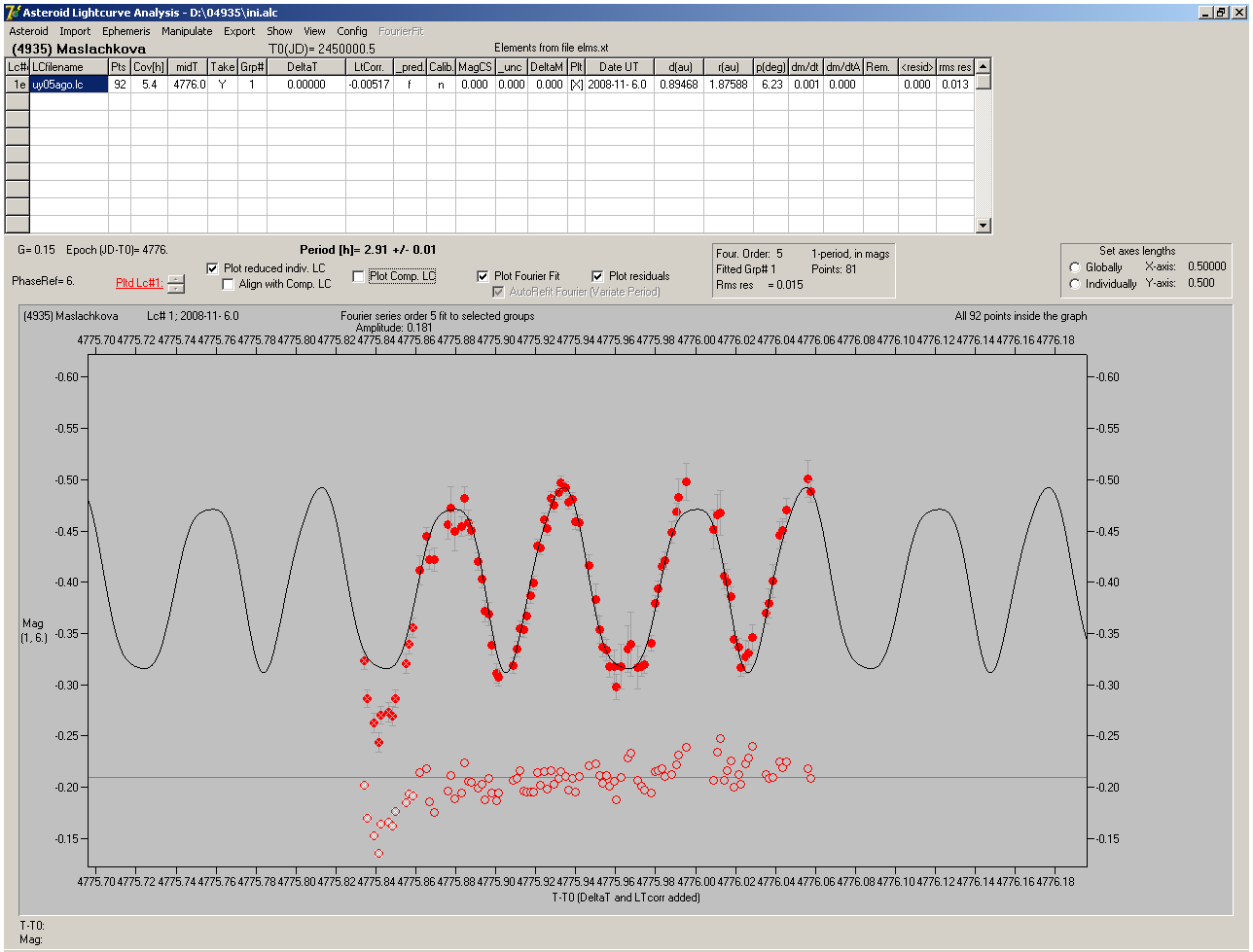Select the DeltaT cell showing 0.00000
The height and width of the screenshot is (952, 1253).
click(x=306, y=85)
